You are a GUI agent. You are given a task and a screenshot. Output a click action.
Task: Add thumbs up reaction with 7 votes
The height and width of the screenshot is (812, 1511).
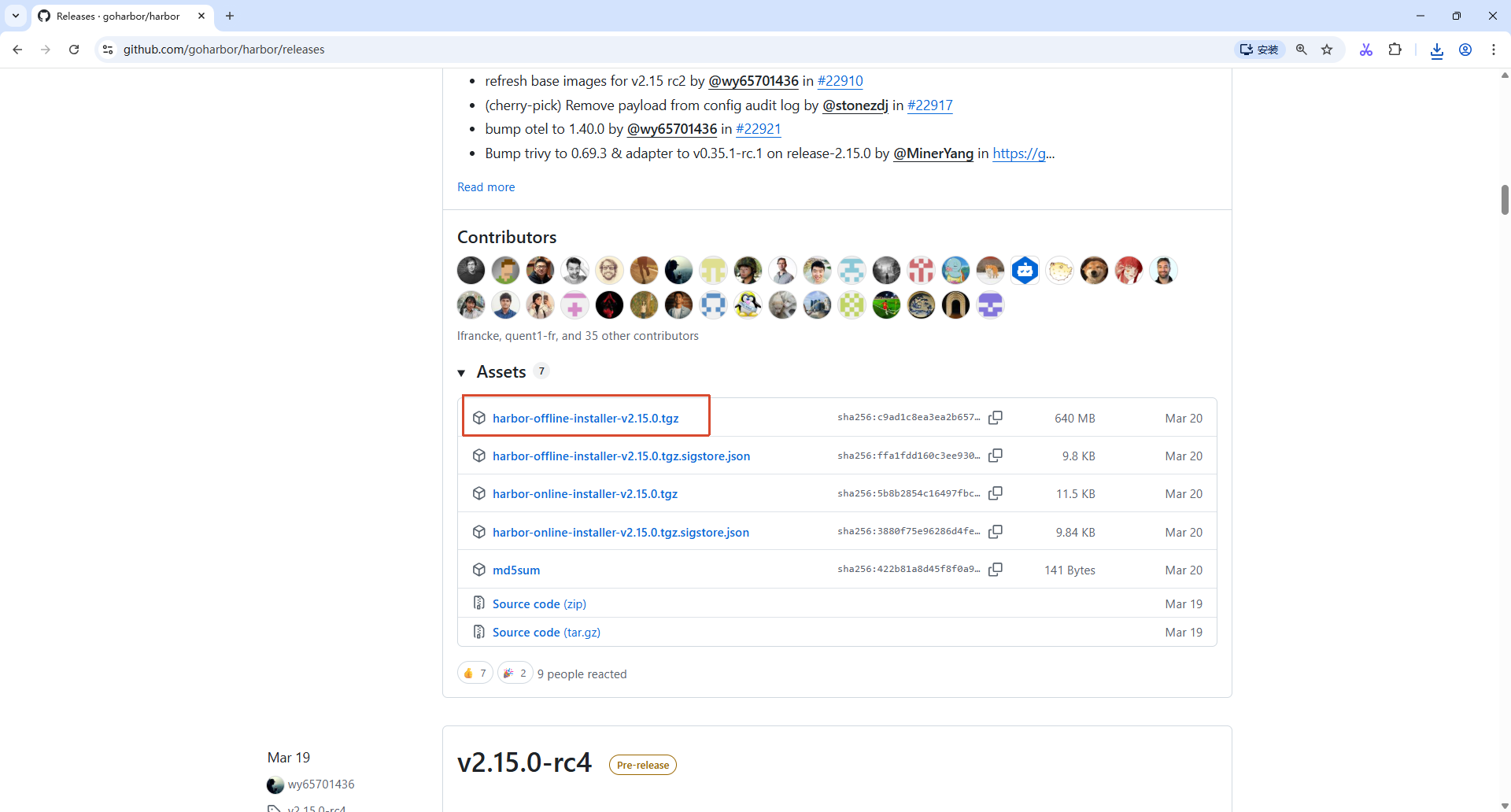tap(475, 674)
